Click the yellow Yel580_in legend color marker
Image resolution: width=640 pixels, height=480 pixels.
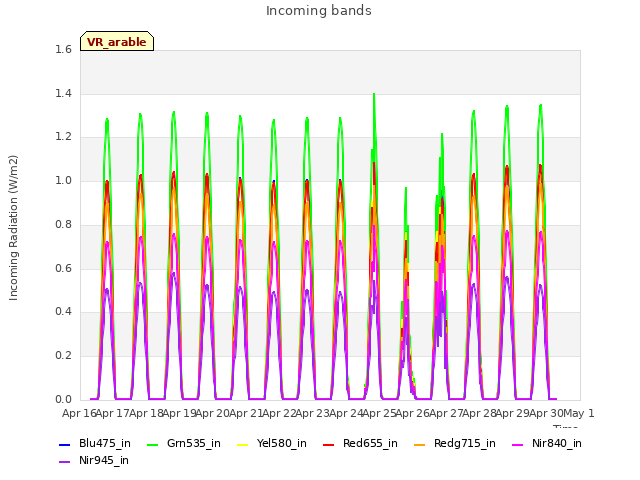click(x=242, y=444)
